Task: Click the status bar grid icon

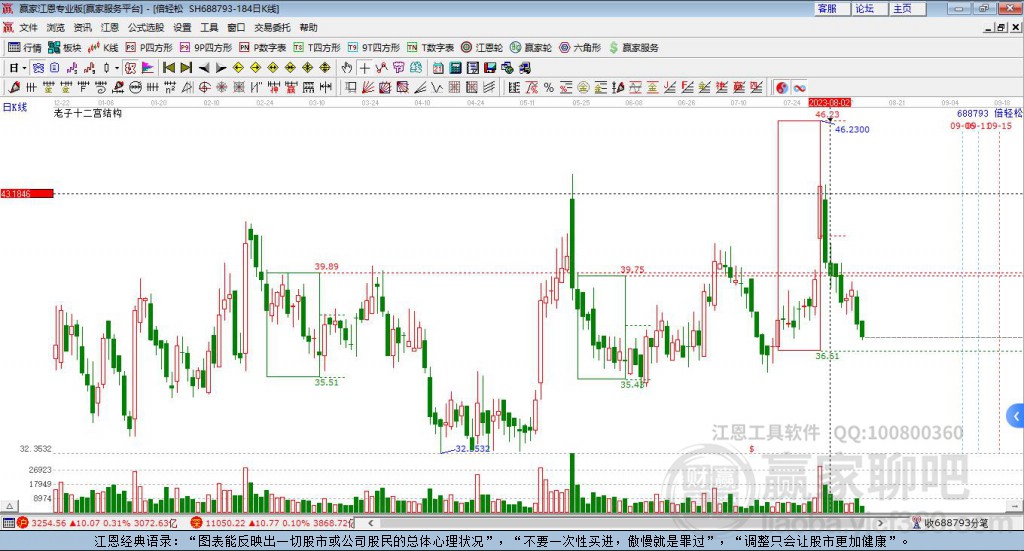Action: (x=8, y=522)
